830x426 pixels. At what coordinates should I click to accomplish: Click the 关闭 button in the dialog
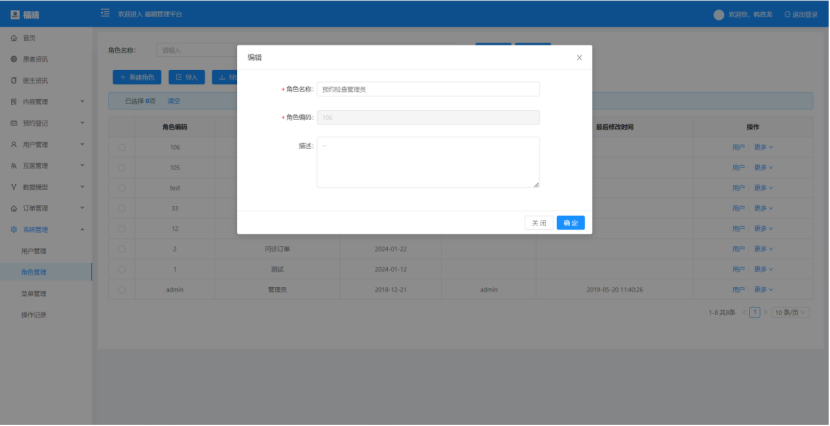[539, 223]
